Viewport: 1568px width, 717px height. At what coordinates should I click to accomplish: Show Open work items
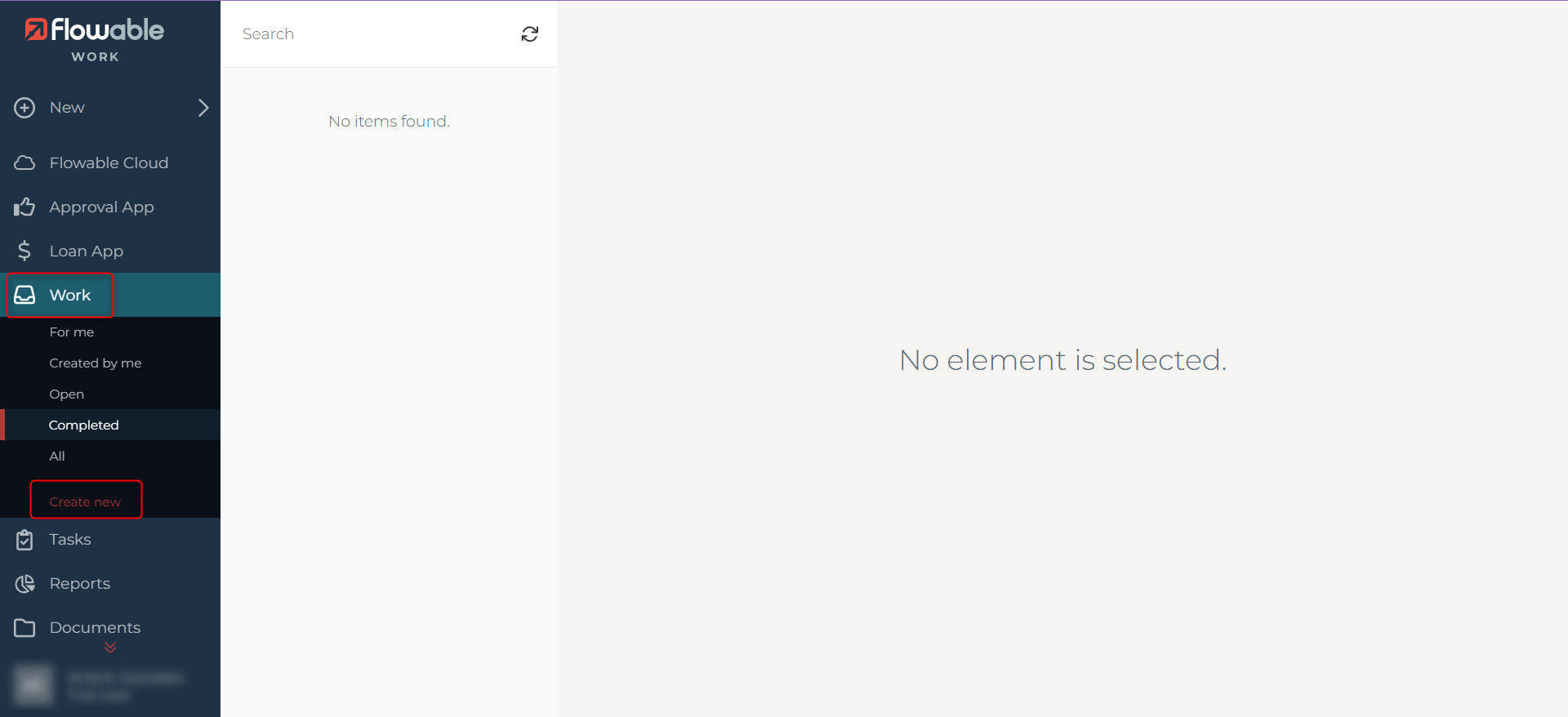[x=66, y=394]
